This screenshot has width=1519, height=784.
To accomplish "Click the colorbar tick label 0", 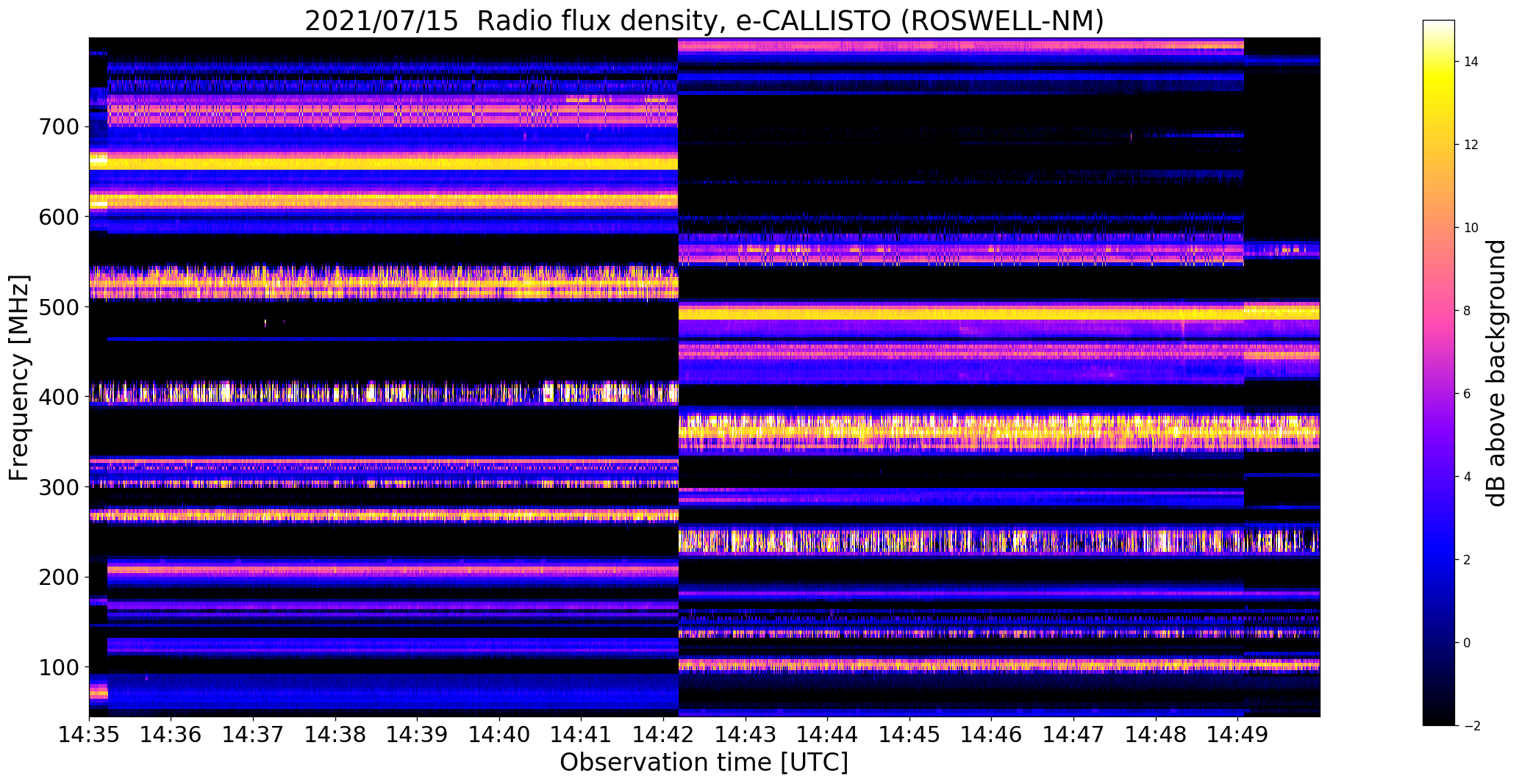I will (x=1468, y=643).
